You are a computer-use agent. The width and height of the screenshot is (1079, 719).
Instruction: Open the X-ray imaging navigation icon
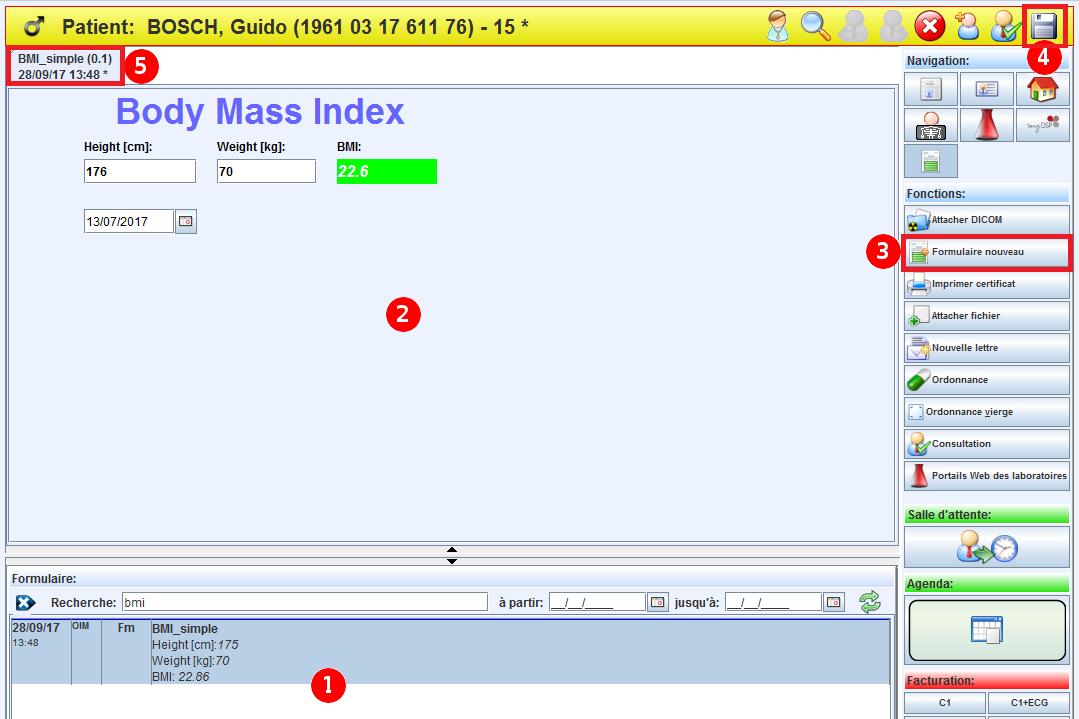click(930, 125)
